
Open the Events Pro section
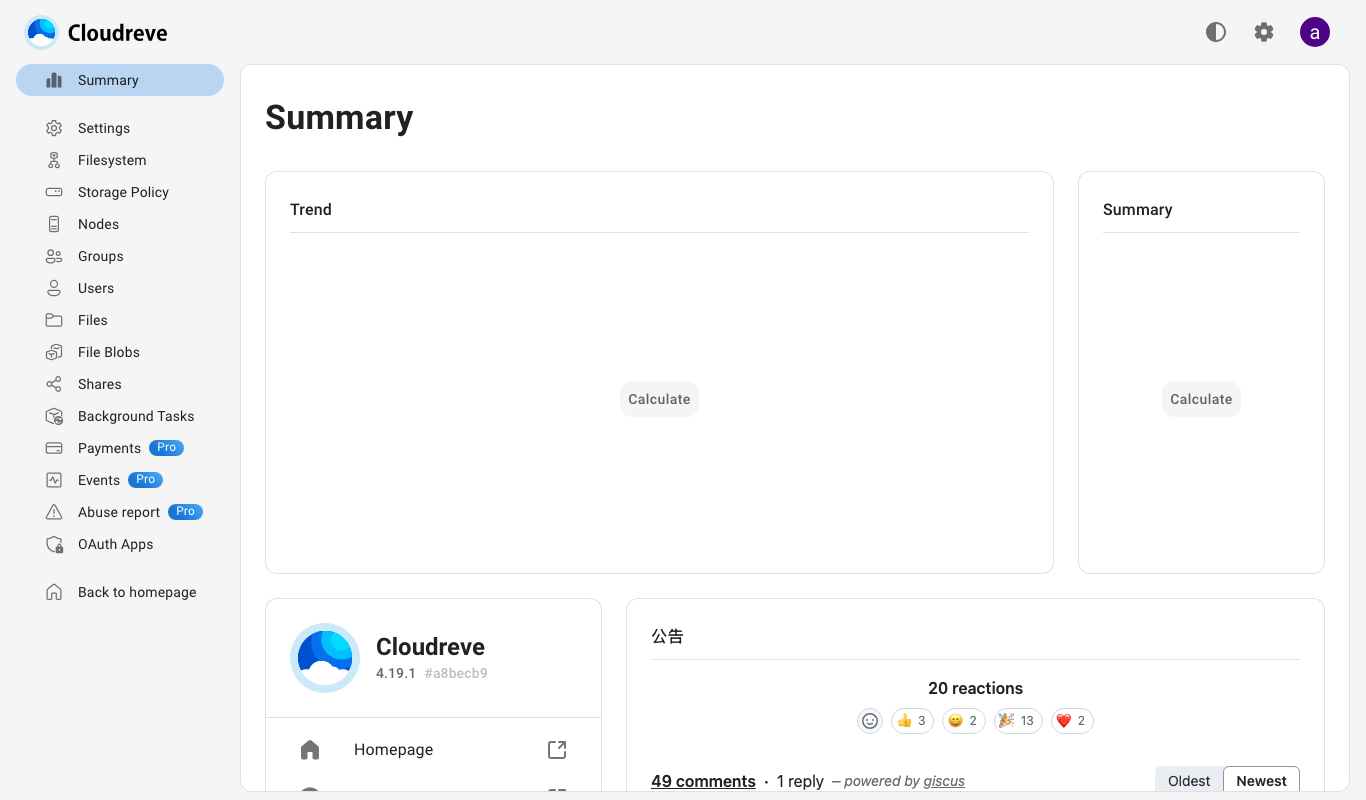(x=120, y=480)
